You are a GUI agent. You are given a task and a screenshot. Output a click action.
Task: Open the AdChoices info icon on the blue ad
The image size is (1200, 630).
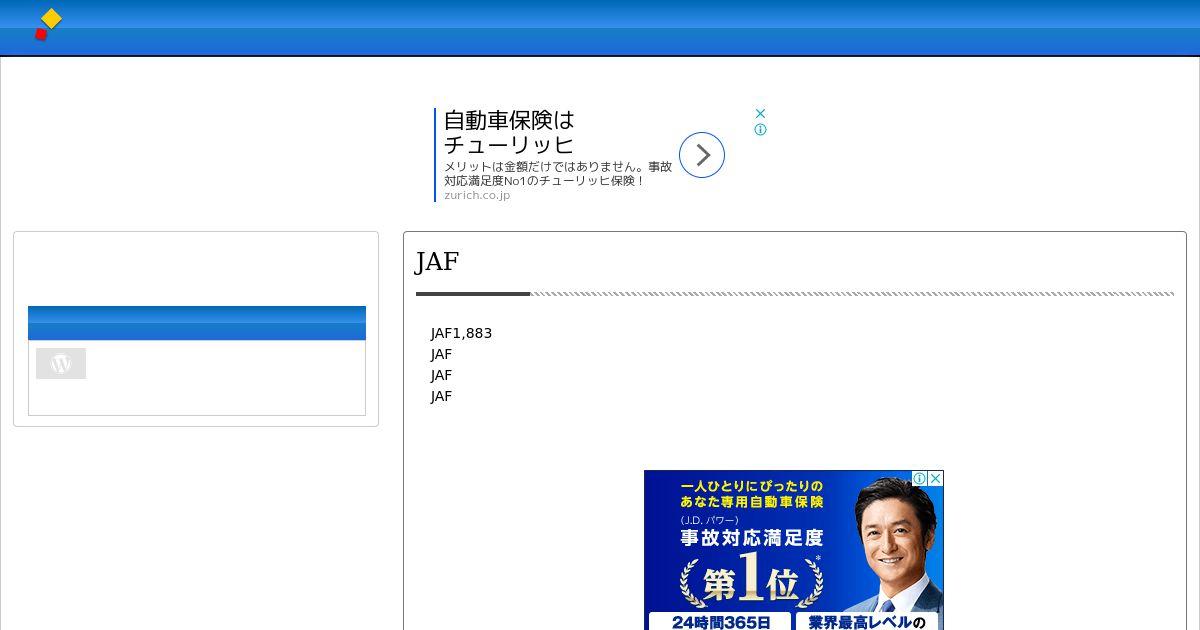pos(920,479)
